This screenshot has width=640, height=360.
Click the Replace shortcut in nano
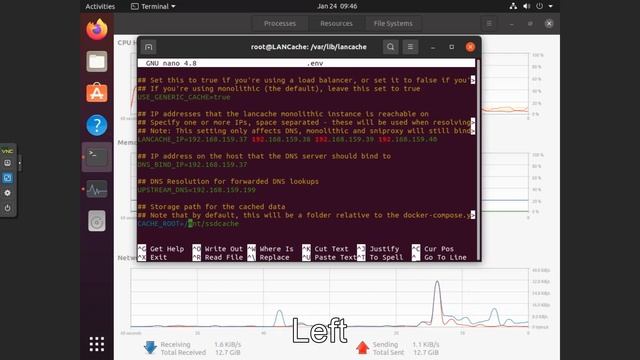[268, 257]
